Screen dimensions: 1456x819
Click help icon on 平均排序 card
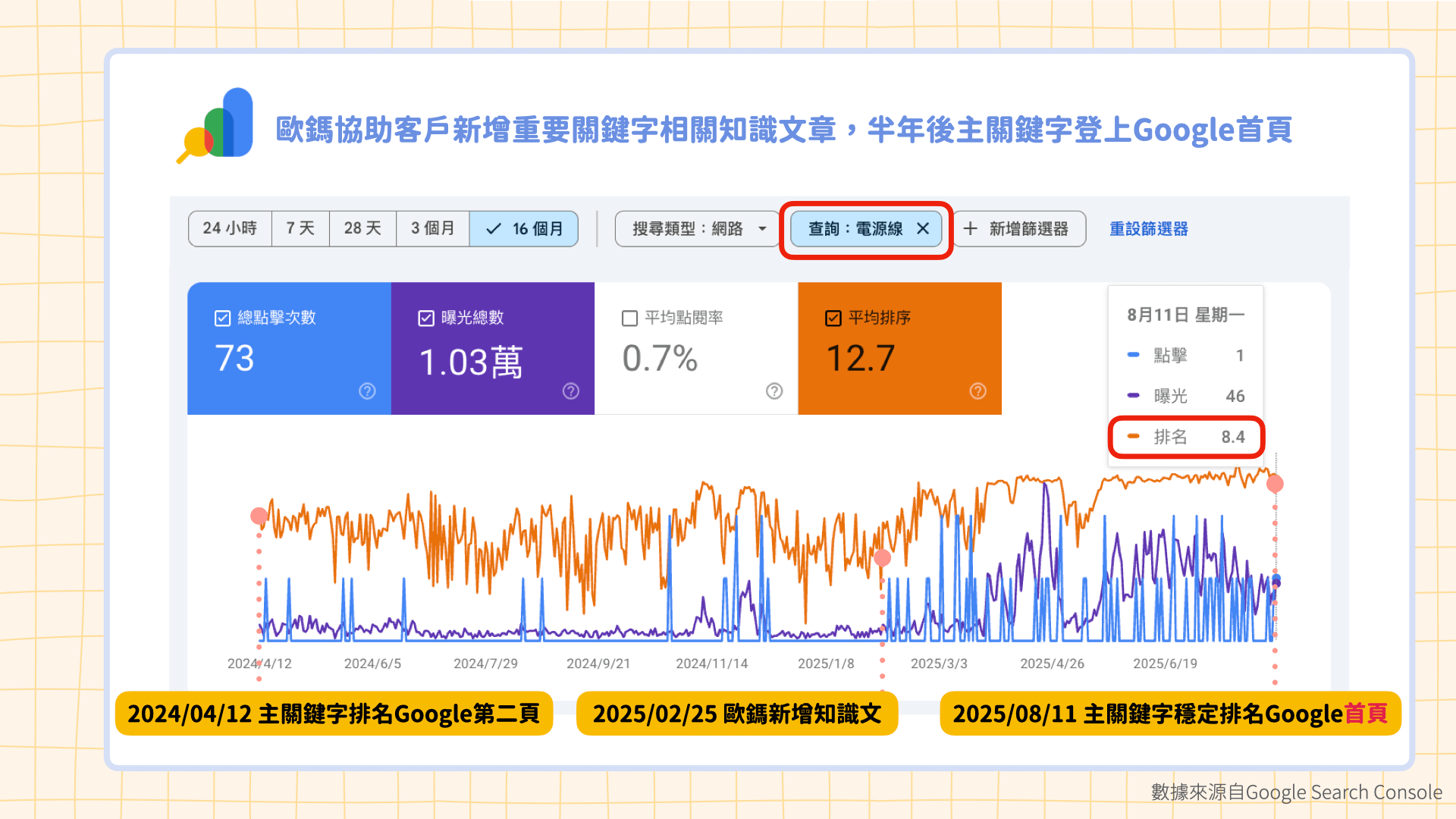click(x=978, y=391)
